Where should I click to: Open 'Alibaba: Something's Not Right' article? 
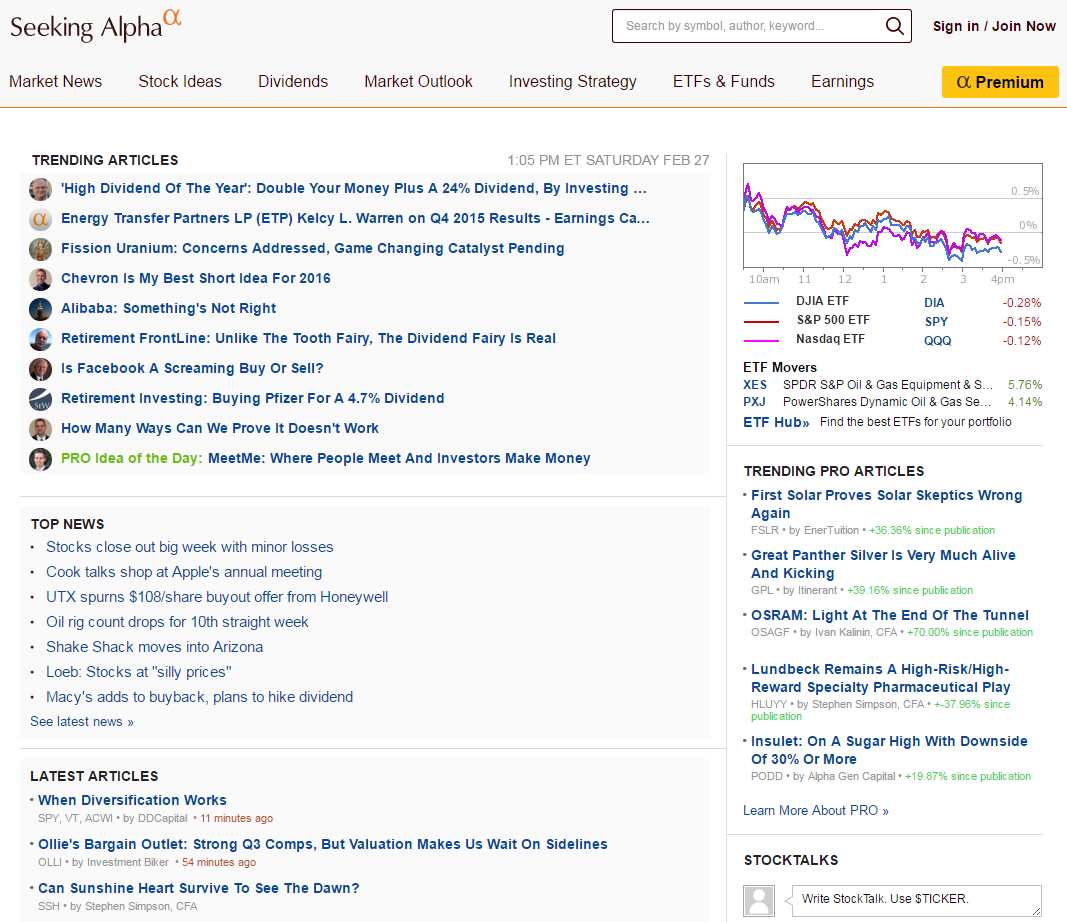point(169,308)
